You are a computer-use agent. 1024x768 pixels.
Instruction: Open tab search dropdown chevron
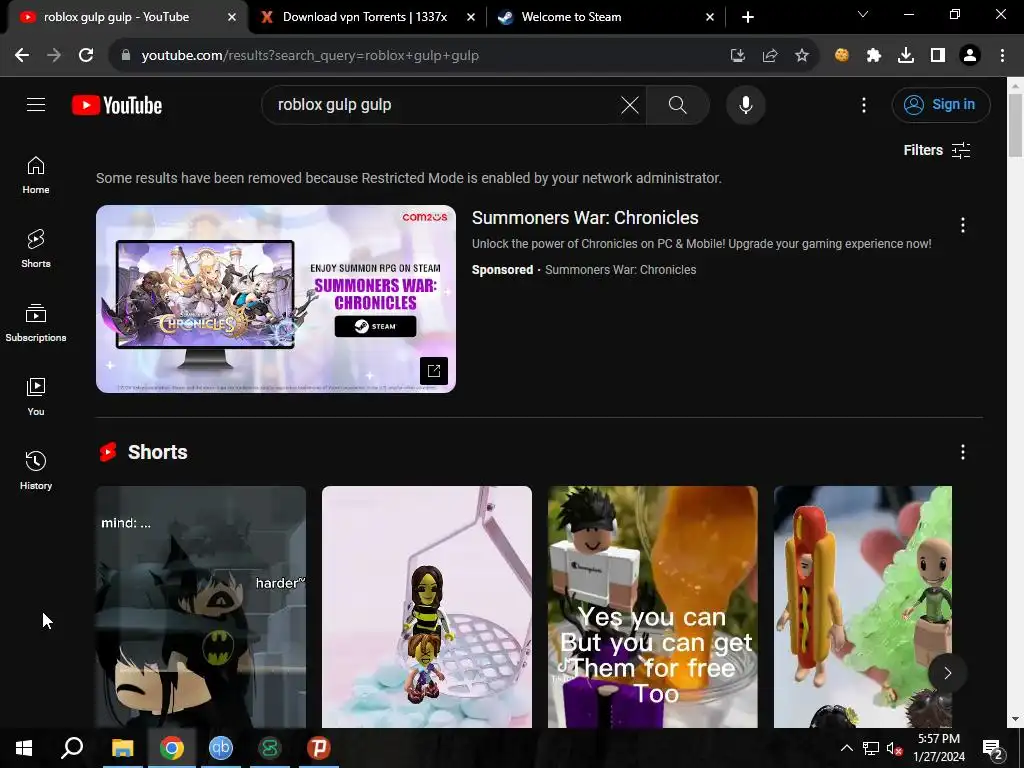point(863,14)
